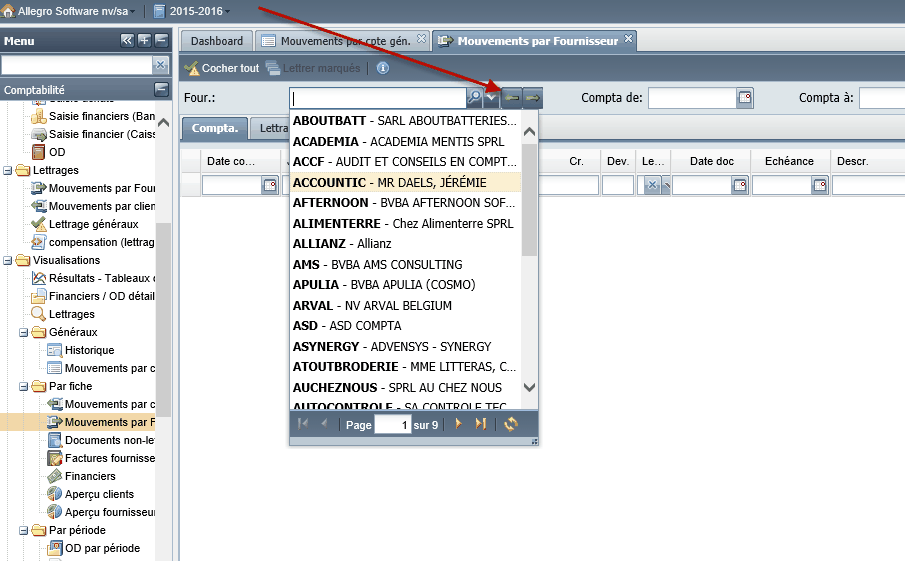
Task: Open Allegro Software nv/sa company menu
Action: 69,11
